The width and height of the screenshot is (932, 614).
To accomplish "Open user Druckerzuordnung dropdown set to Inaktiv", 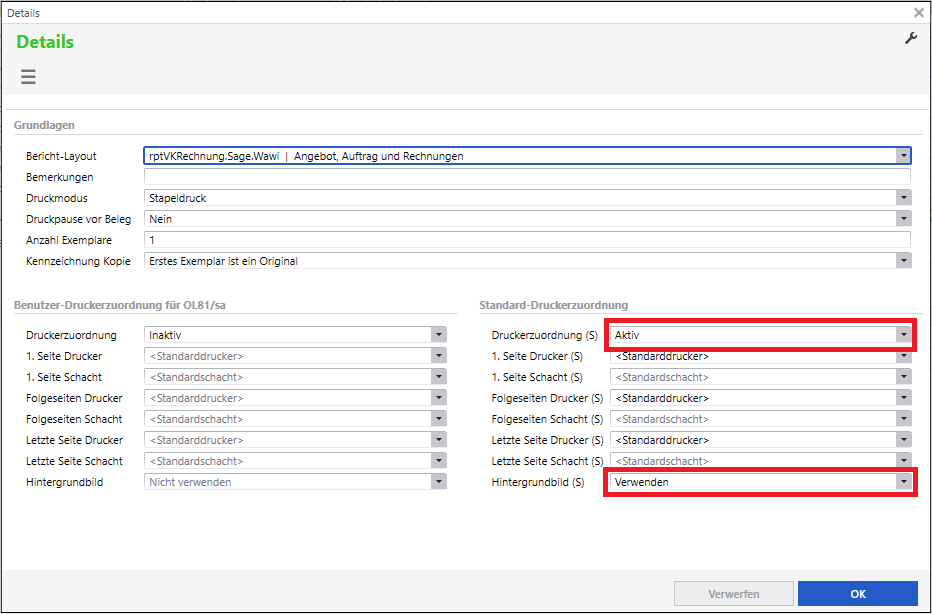I will (438, 335).
